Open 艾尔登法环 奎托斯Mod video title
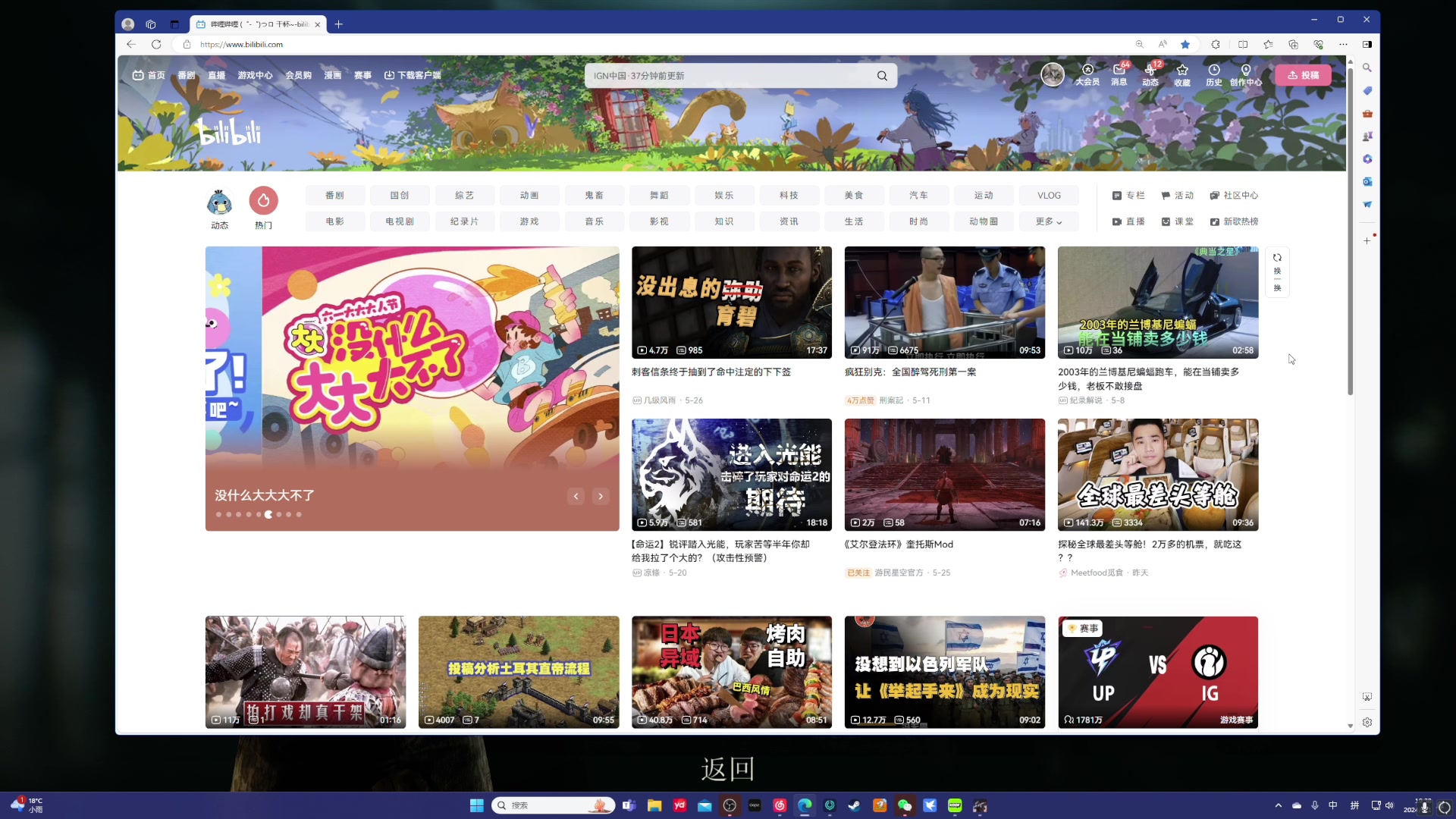1456x819 pixels. coord(899,544)
